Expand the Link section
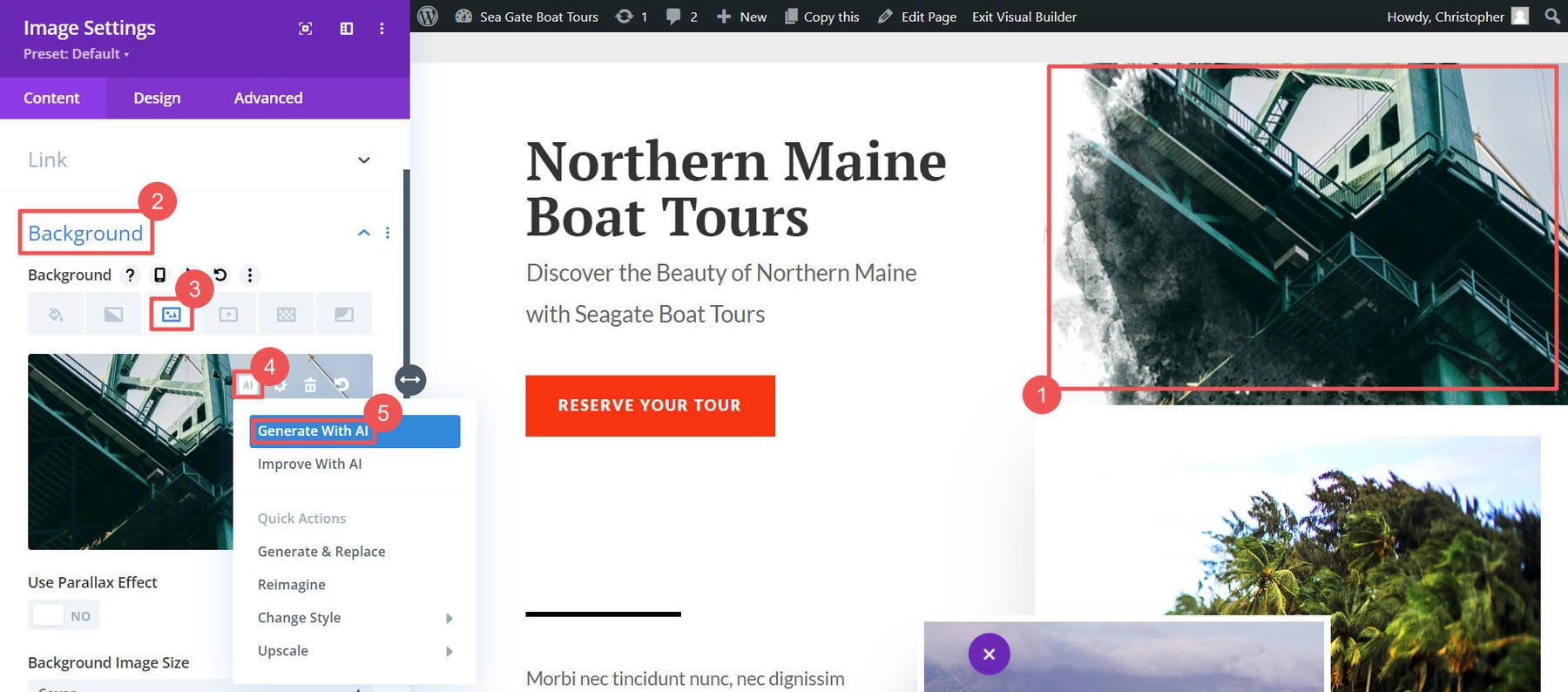1568x692 pixels. pos(364,160)
